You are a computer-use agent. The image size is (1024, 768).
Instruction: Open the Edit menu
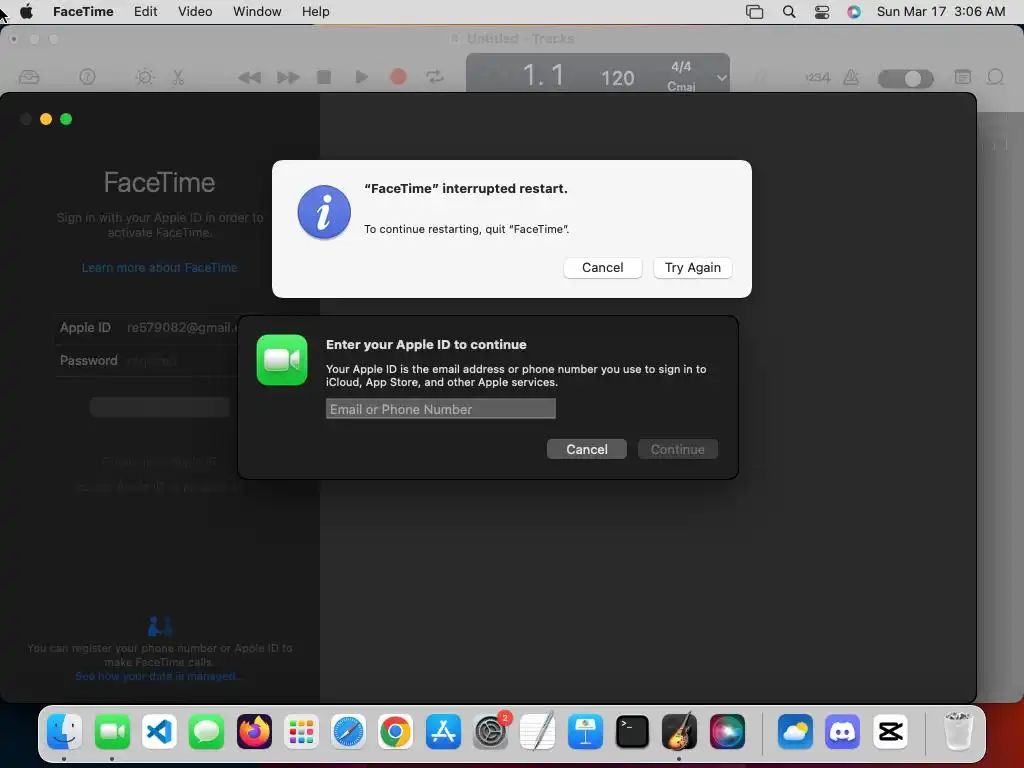(146, 12)
